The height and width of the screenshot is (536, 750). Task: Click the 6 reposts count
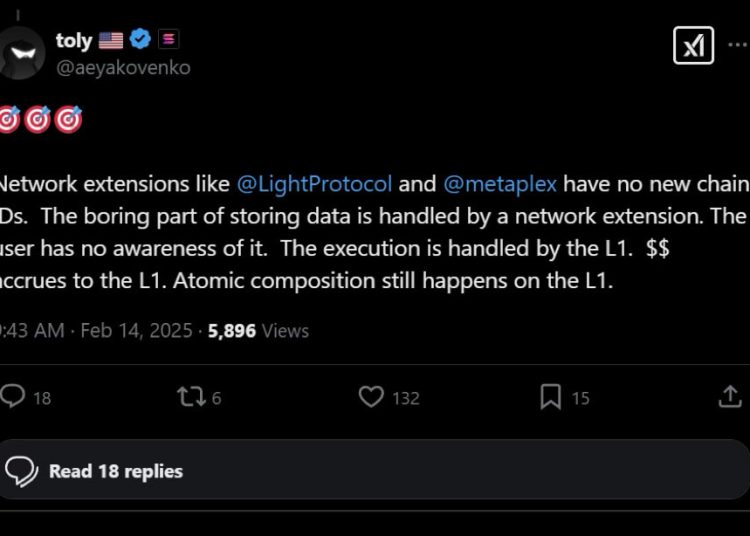click(x=216, y=398)
